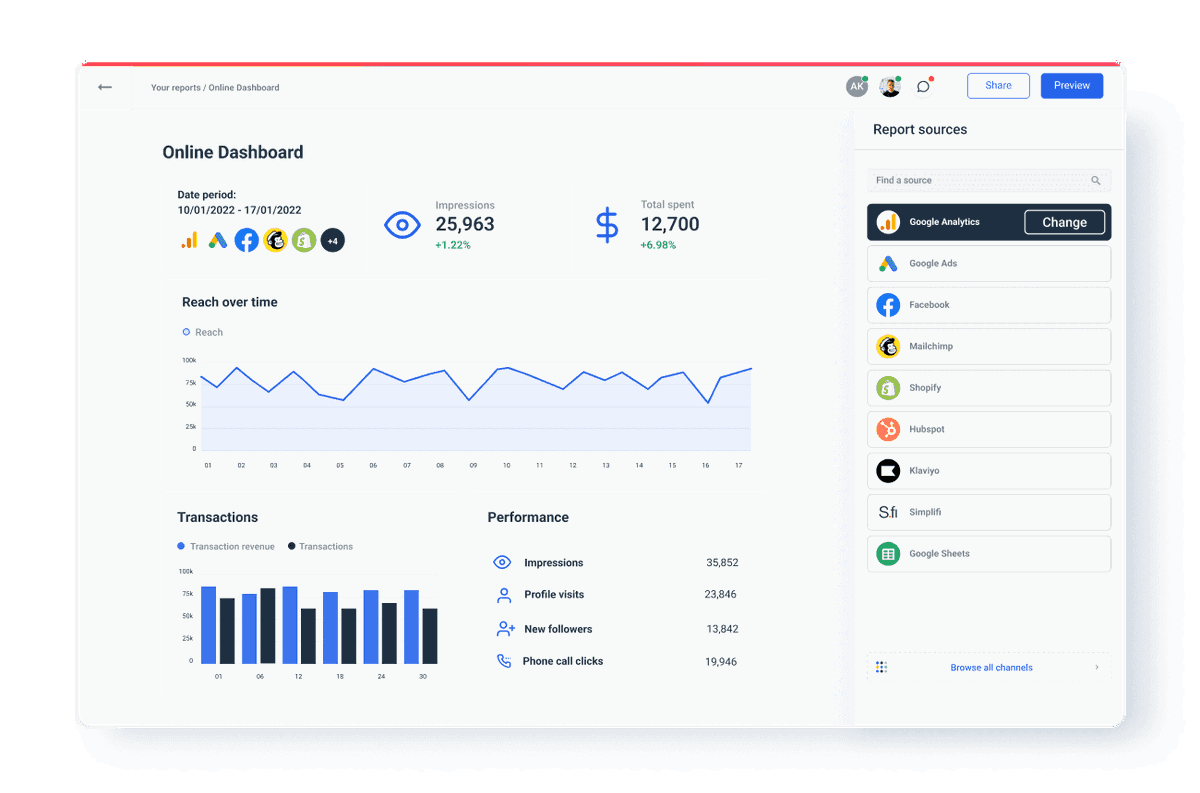Click the Facebook icon in the source row

(x=246, y=240)
